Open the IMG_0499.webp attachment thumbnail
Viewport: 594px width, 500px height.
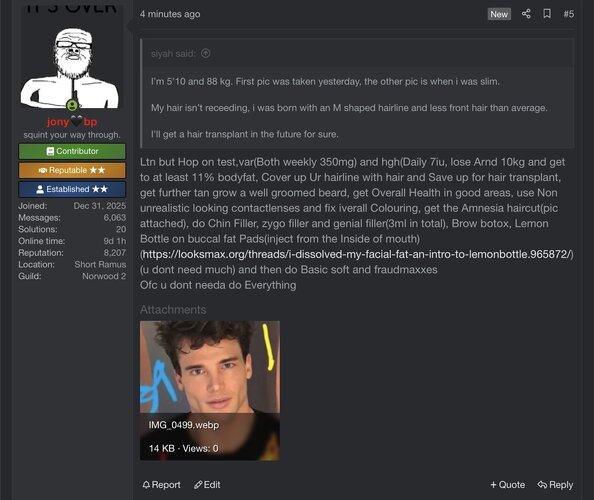pos(210,391)
